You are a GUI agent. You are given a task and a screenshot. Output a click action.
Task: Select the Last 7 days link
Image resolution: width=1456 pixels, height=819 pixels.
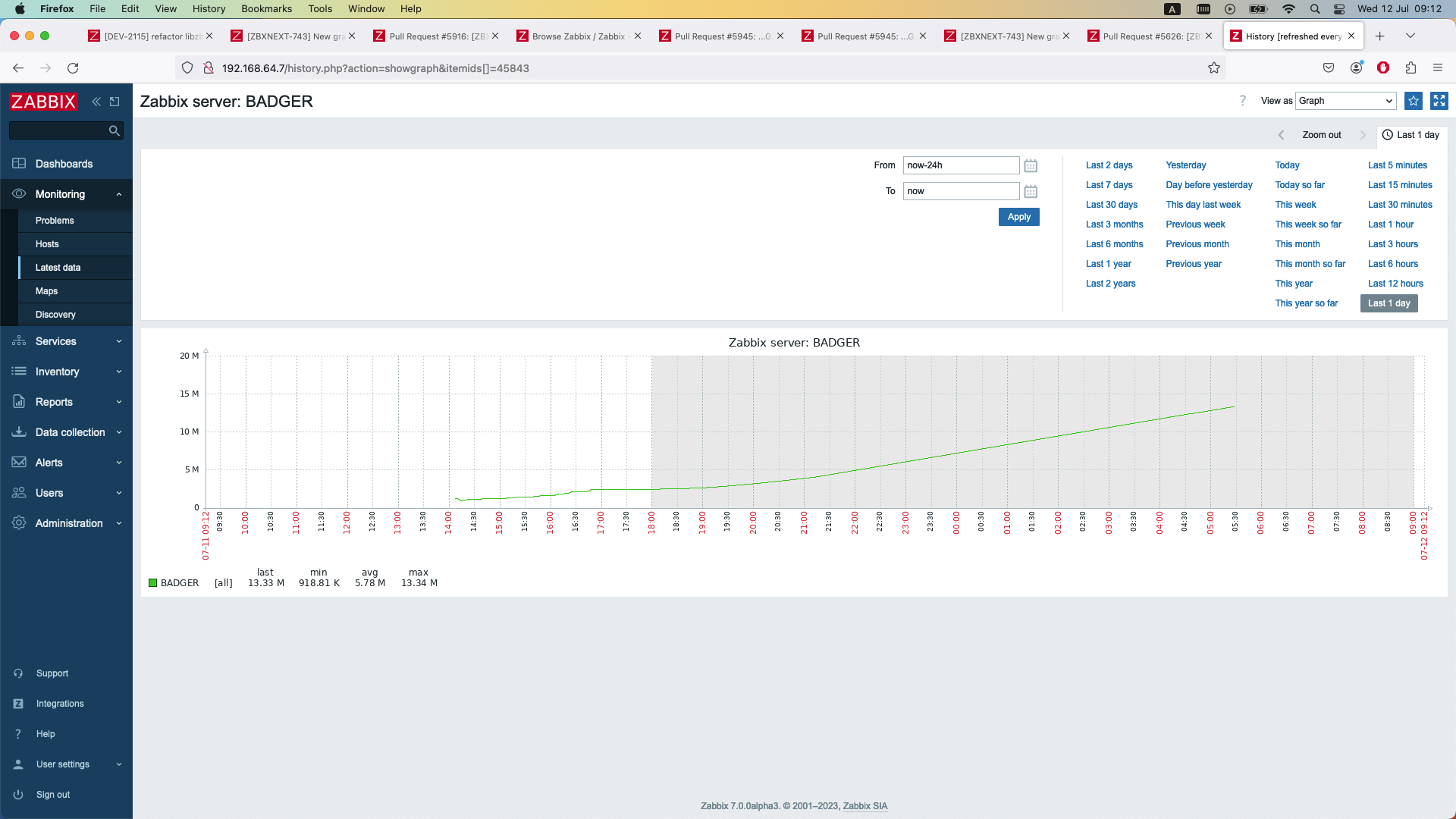pyautogui.click(x=1109, y=185)
